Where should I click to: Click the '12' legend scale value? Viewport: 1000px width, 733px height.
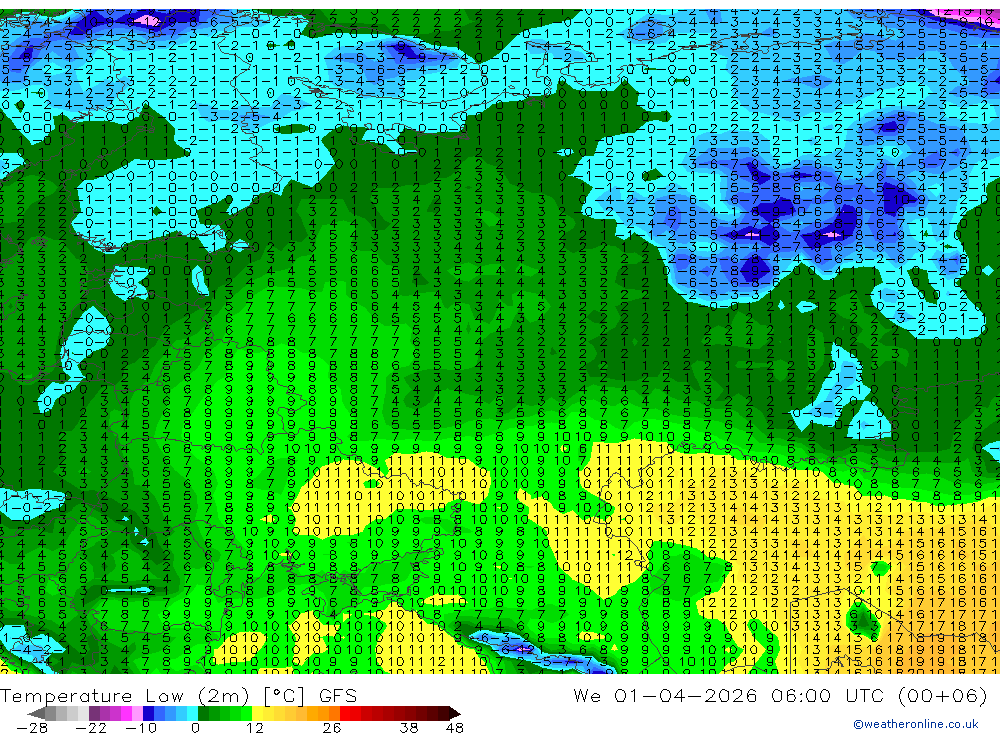click(255, 728)
